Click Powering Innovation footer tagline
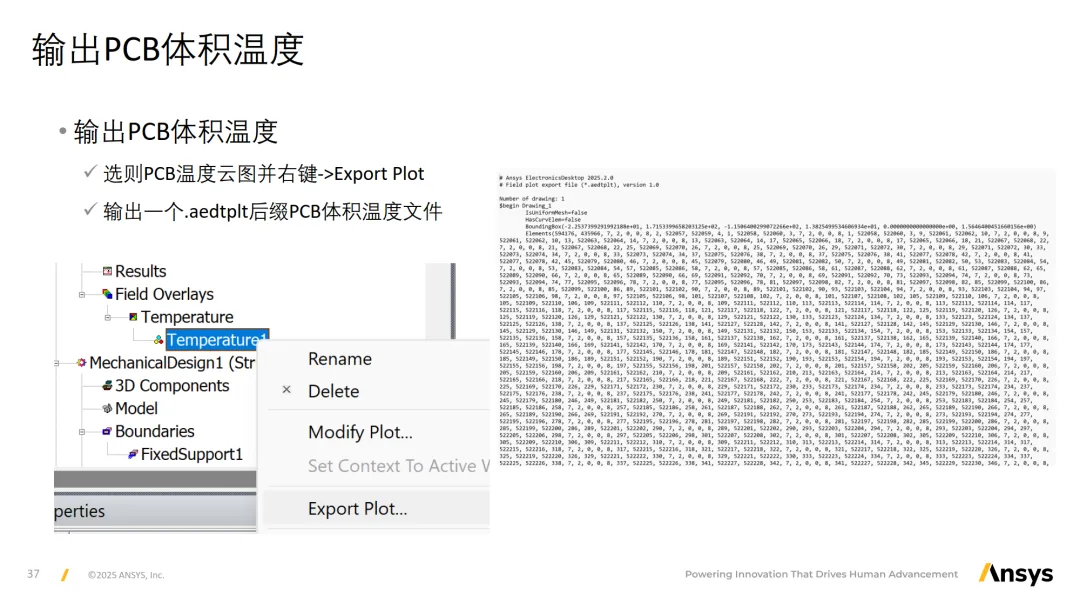1080x608 pixels. click(821, 574)
